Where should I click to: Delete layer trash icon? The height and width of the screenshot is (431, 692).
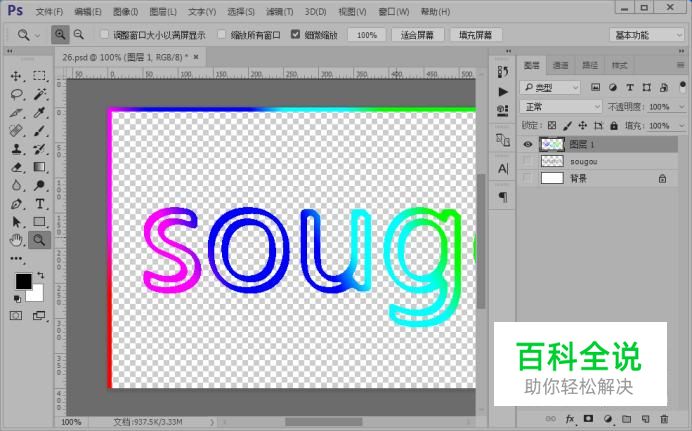(664, 419)
